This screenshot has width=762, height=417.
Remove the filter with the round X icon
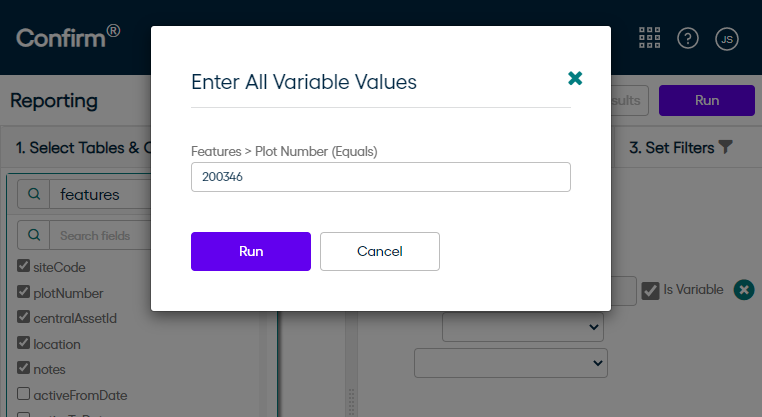tap(744, 290)
